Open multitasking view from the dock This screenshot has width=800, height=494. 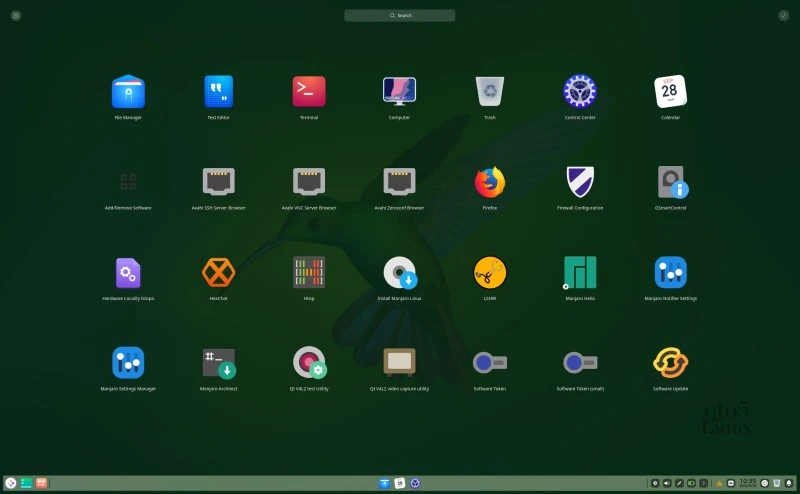tap(41, 483)
